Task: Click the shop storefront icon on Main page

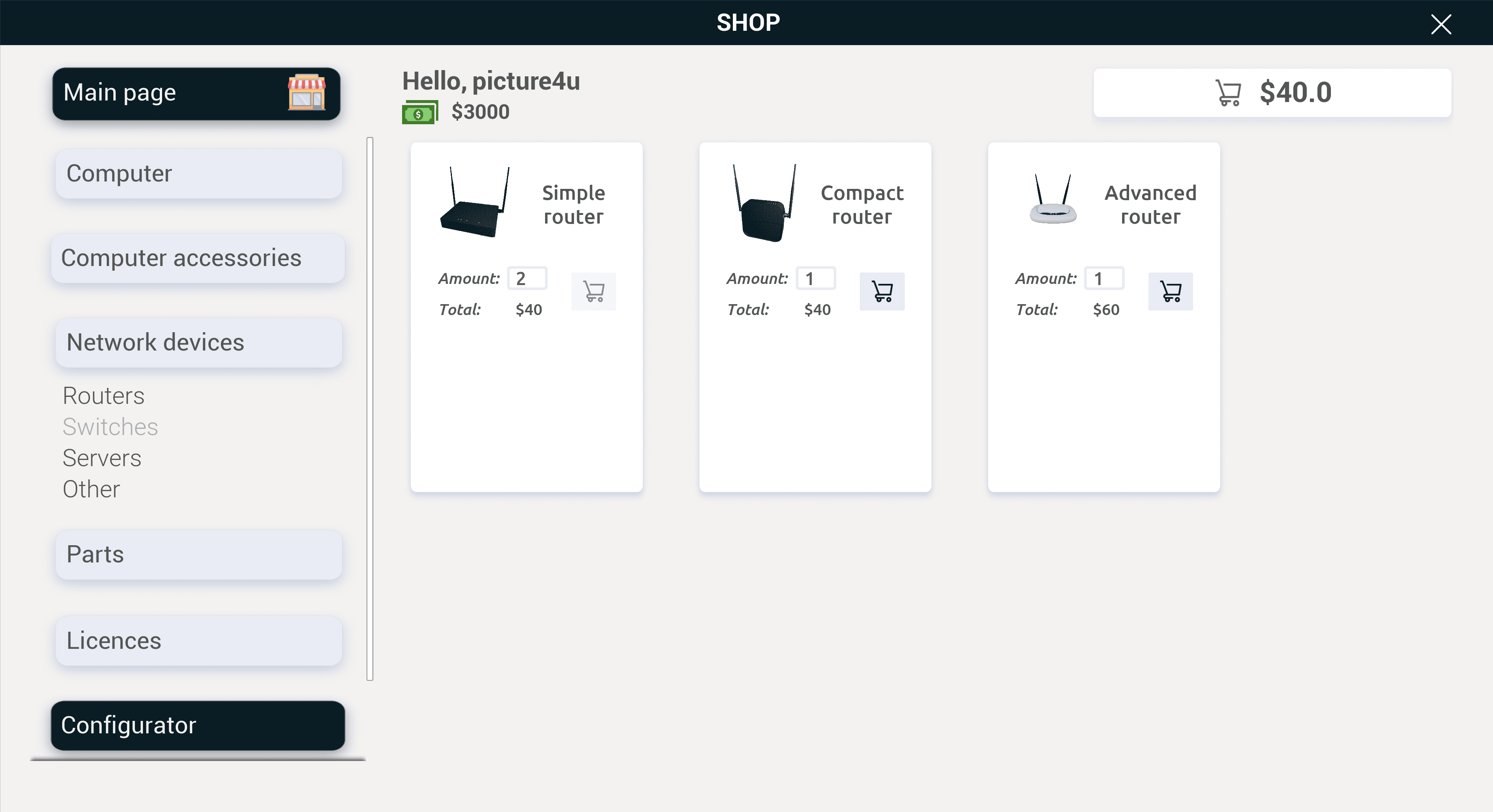Action: [x=307, y=92]
